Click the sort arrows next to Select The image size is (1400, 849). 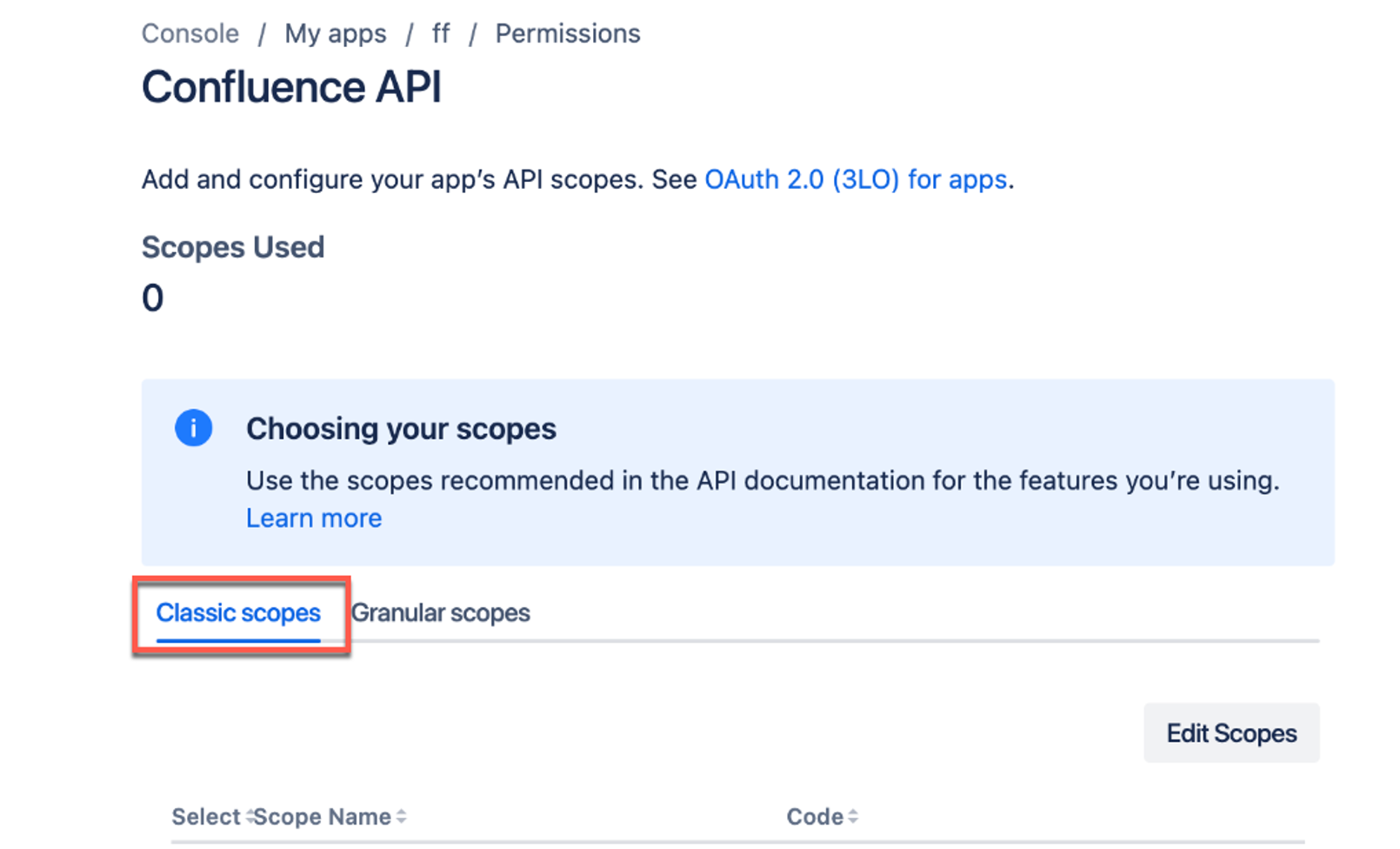250,817
